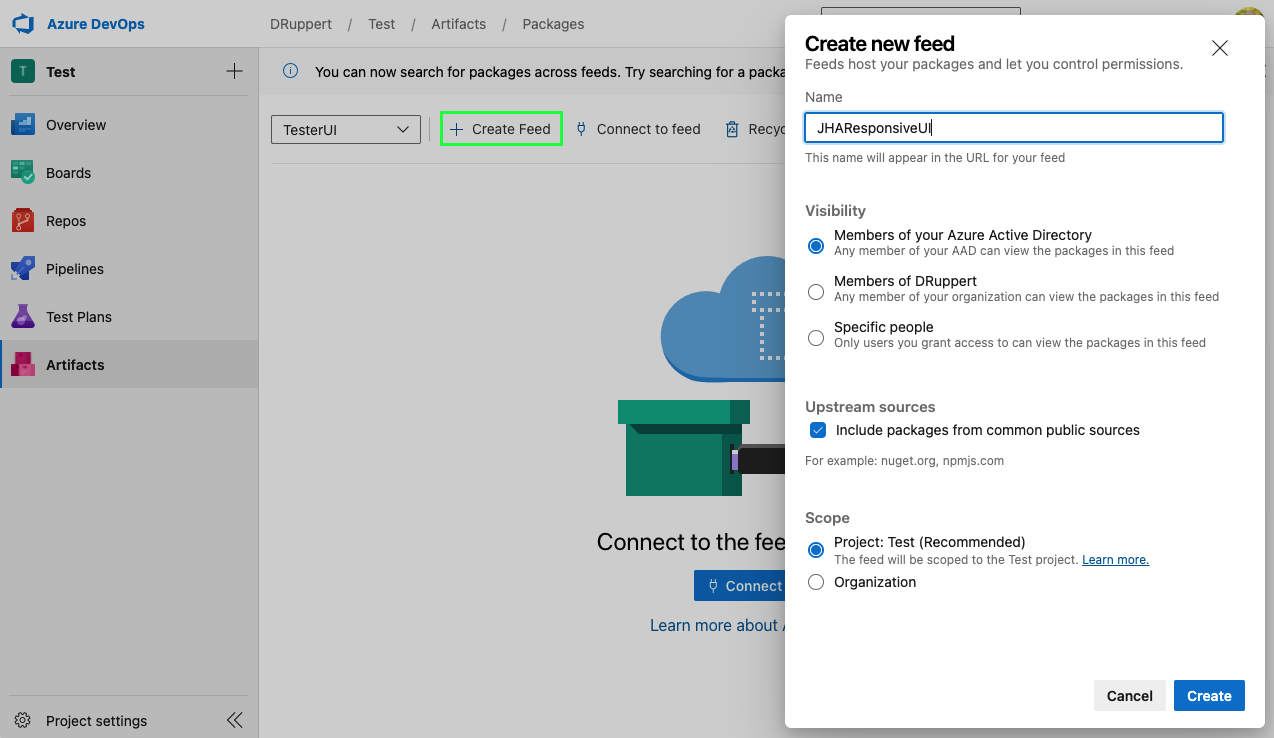Open Project settings gear icon
The width and height of the screenshot is (1274, 738).
tap(23, 721)
